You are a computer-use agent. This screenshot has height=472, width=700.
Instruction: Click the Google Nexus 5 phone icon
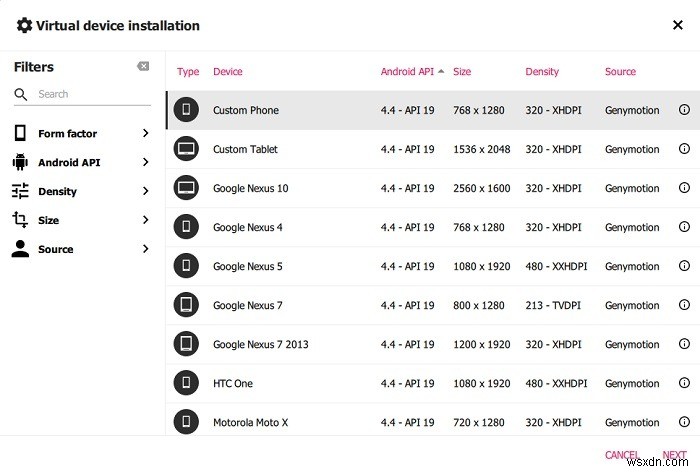[186, 266]
